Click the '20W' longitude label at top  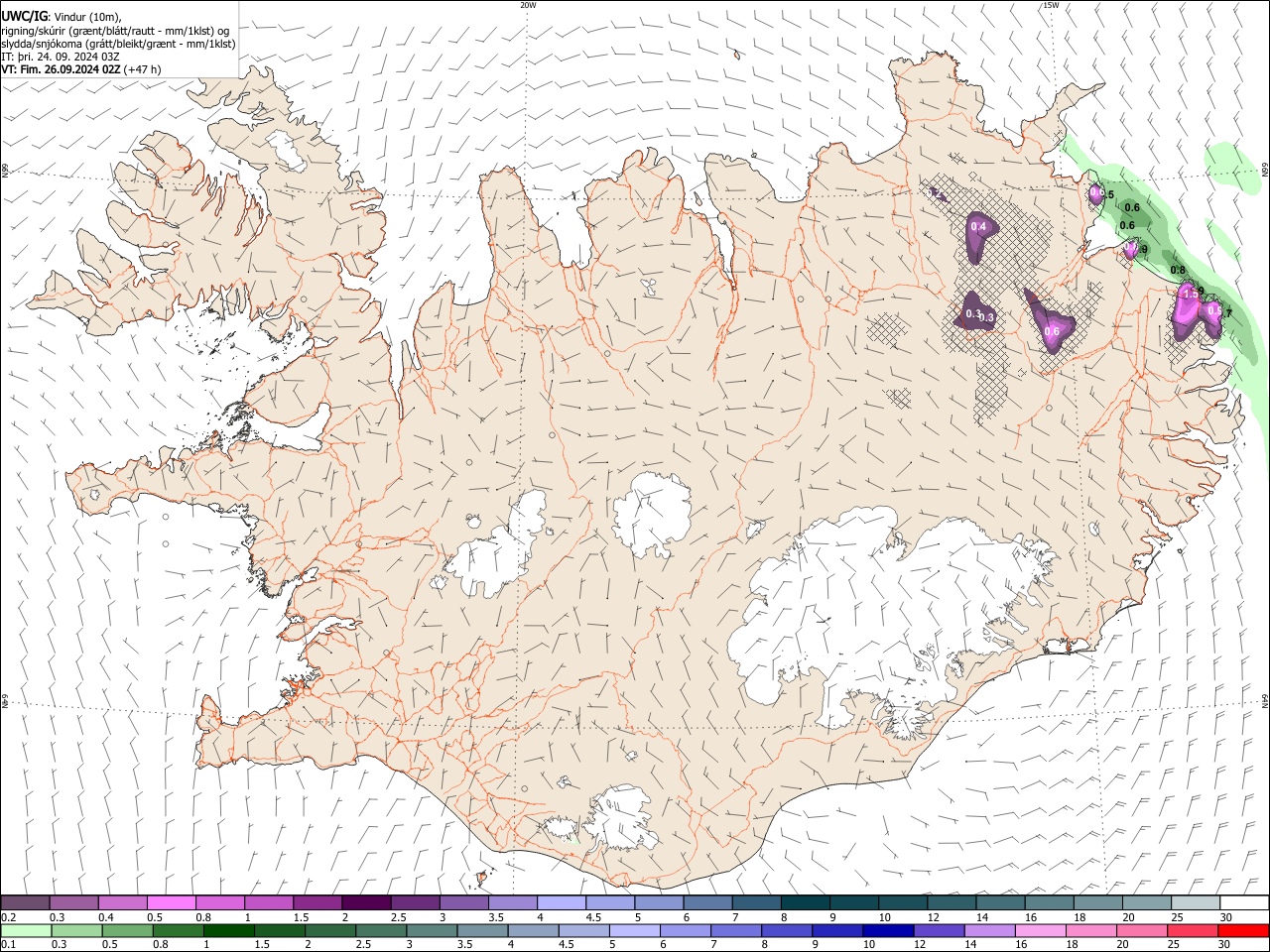pyautogui.click(x=528, y=5)
